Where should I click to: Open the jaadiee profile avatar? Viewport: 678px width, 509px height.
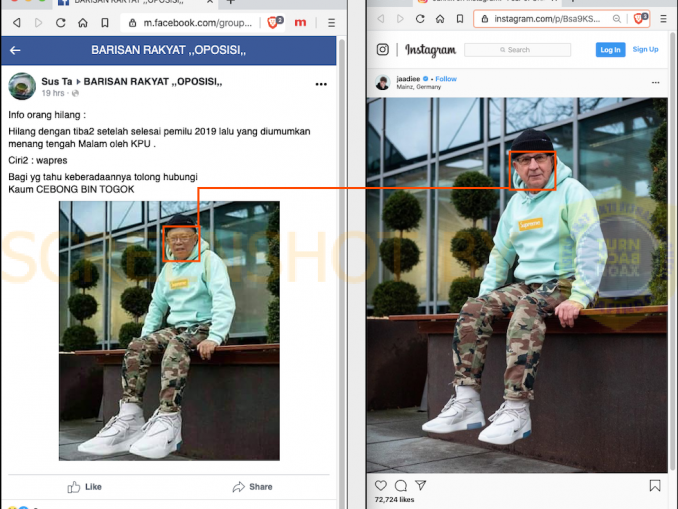point(383,82)
